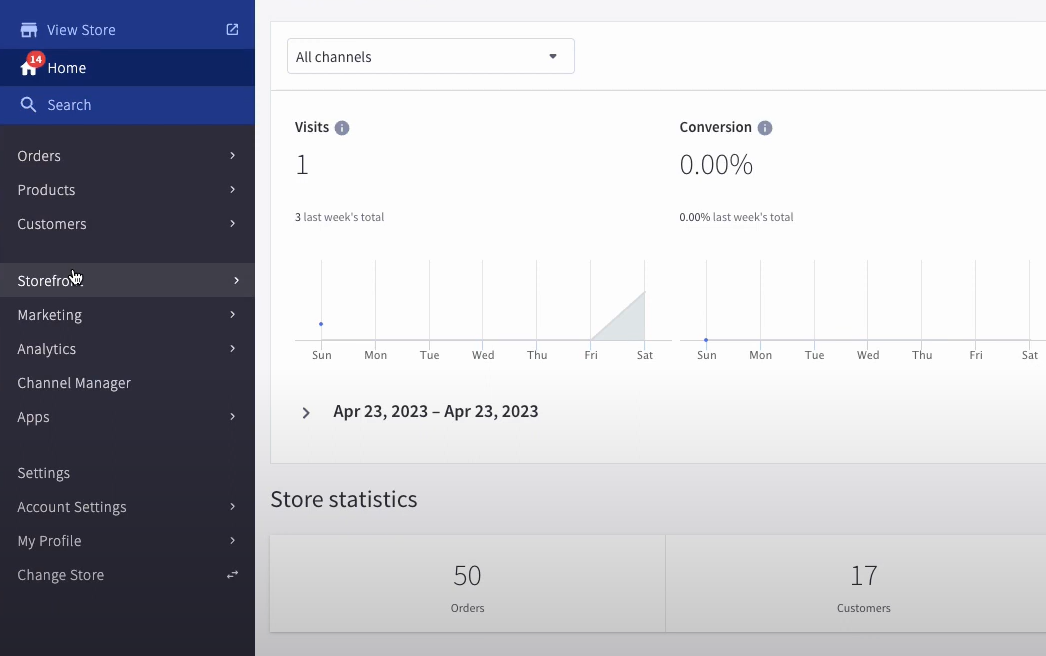The image size is (1046, 656).
Task: Click the Sunday data point in Visits chart
Action: 321,324
